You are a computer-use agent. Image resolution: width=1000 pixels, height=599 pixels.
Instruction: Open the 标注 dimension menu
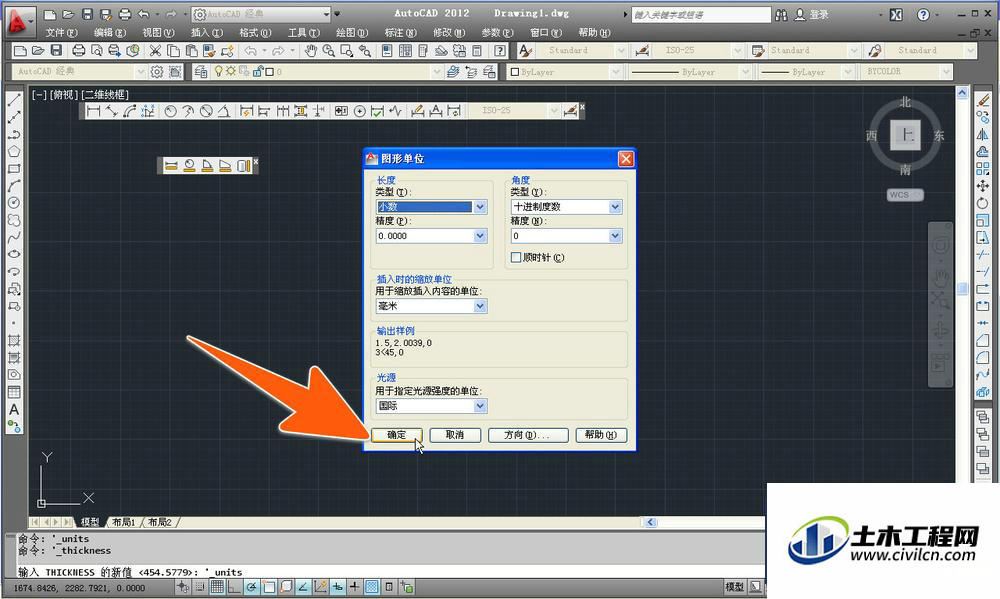click(x=401, y=33)
